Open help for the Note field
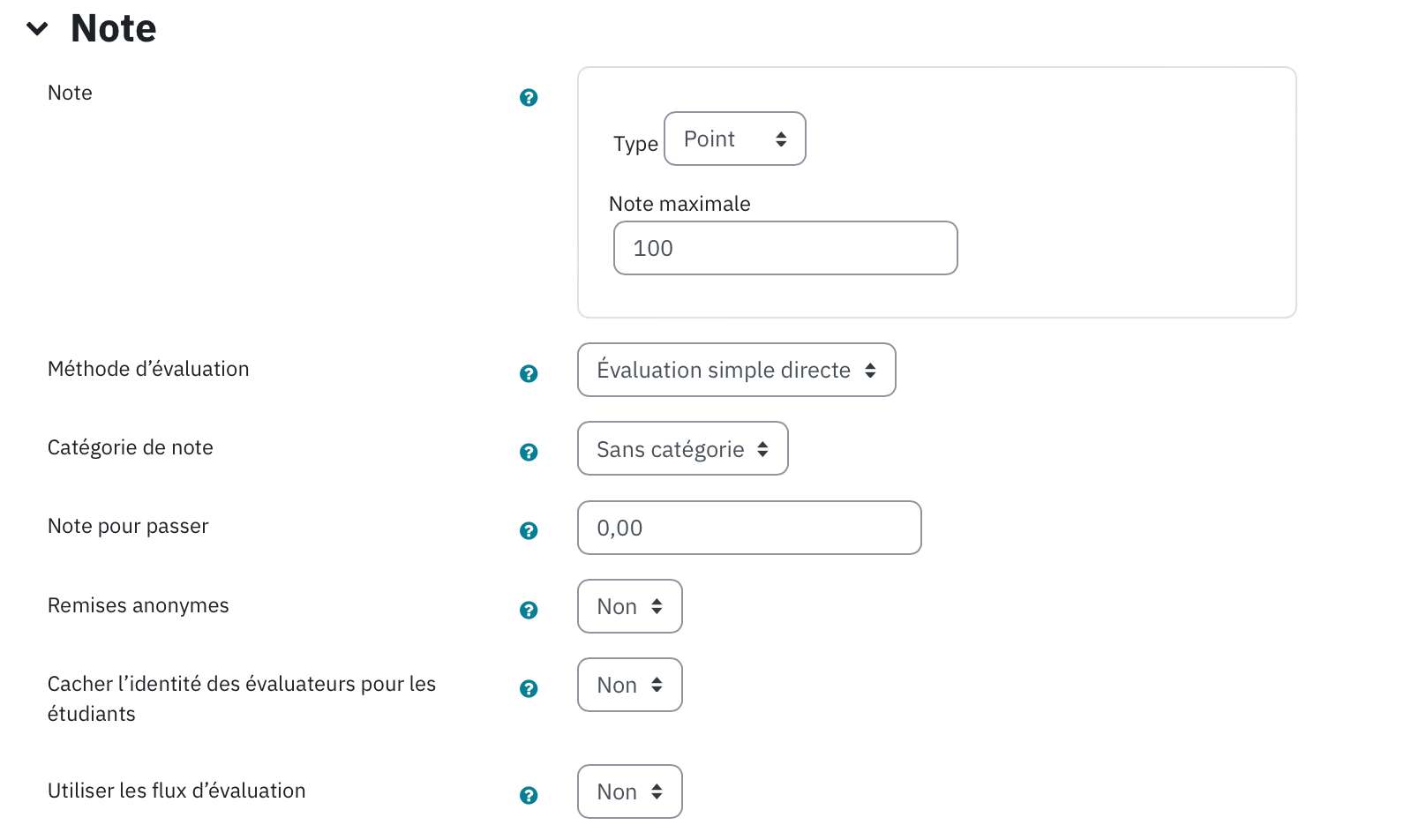Image resolution: width=1419 pixels, height=840 pixels. click(529, 97)
